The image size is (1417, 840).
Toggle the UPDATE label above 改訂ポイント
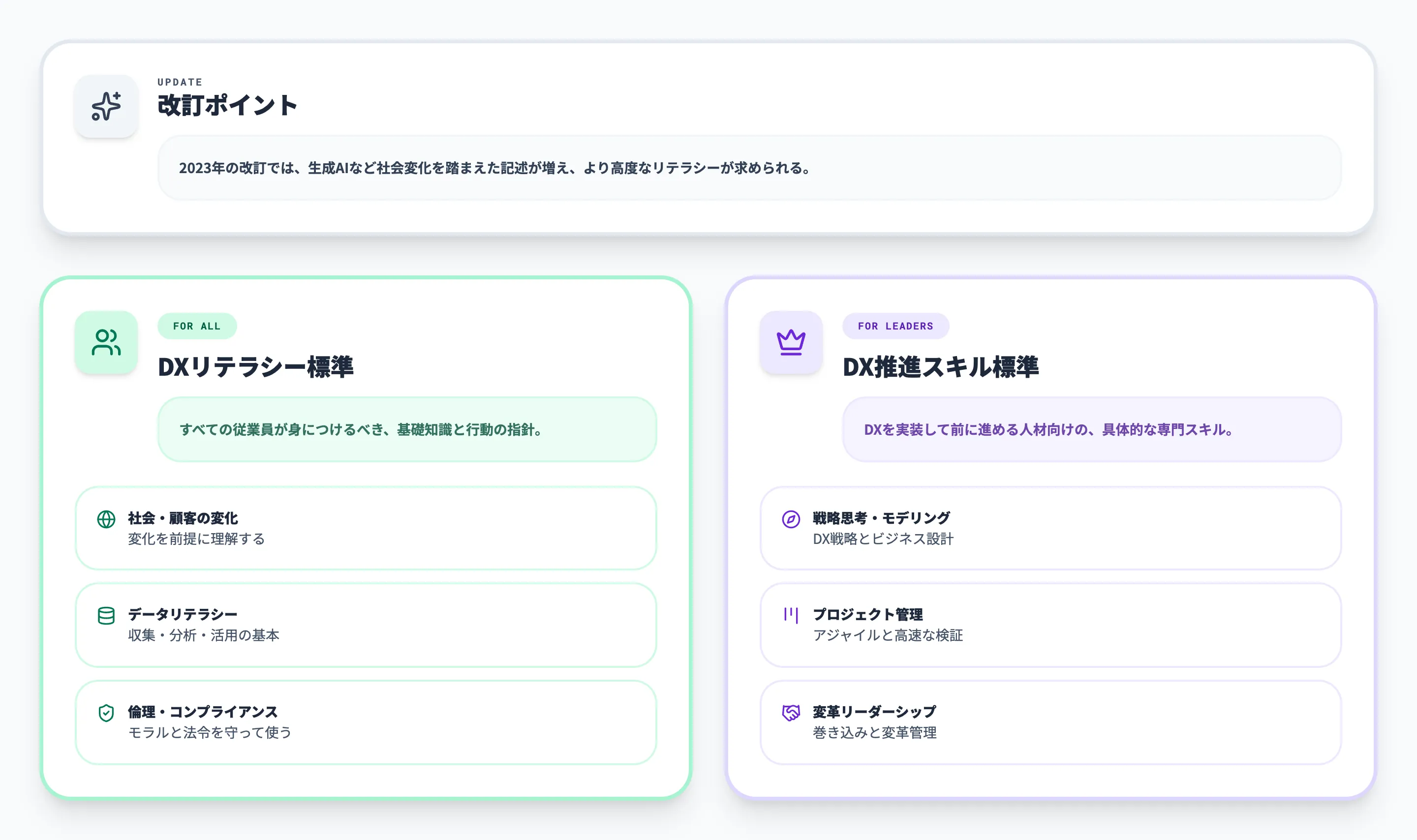pos(179,82)
